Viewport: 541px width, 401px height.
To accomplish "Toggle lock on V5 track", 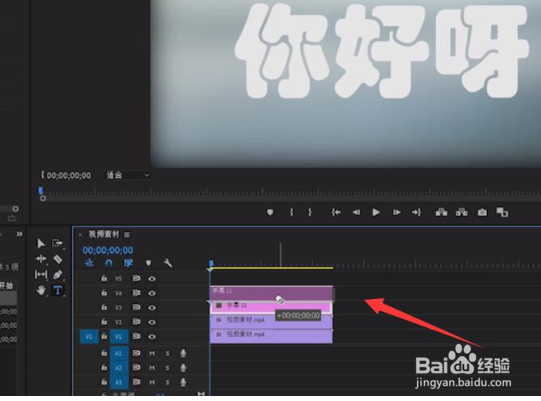I will coord(104,278).
